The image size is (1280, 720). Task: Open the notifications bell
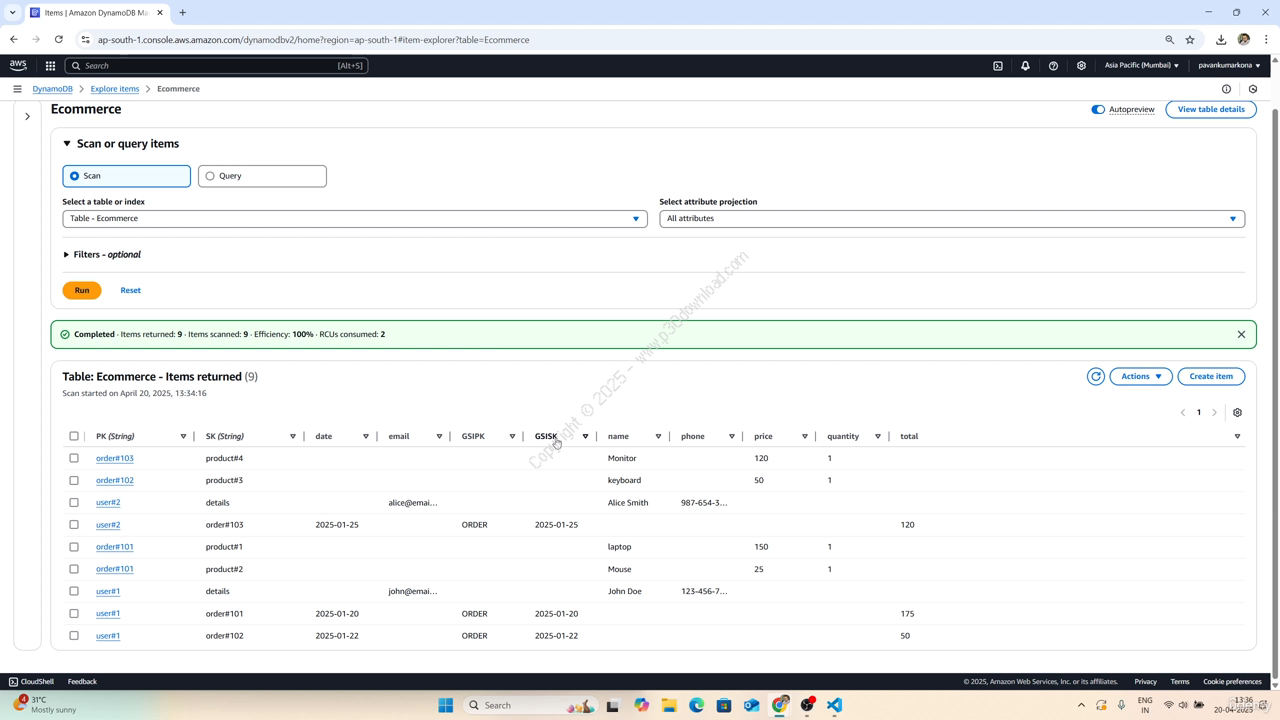click(x=1025, y=66)
